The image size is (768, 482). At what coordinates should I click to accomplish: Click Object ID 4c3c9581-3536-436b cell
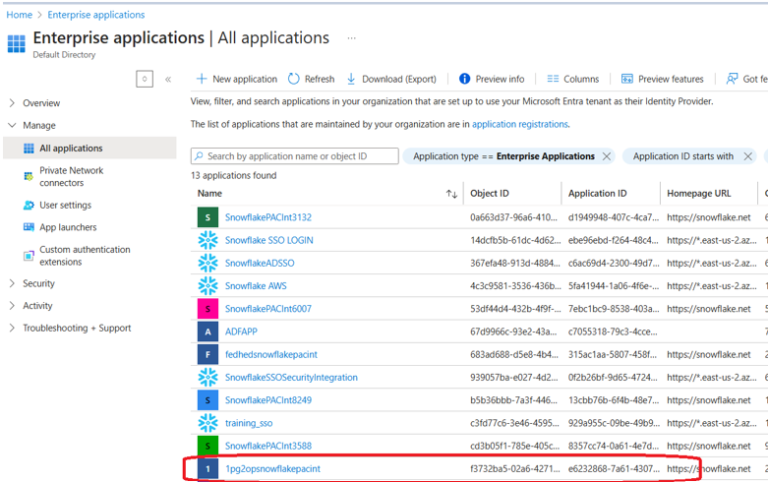515,286
